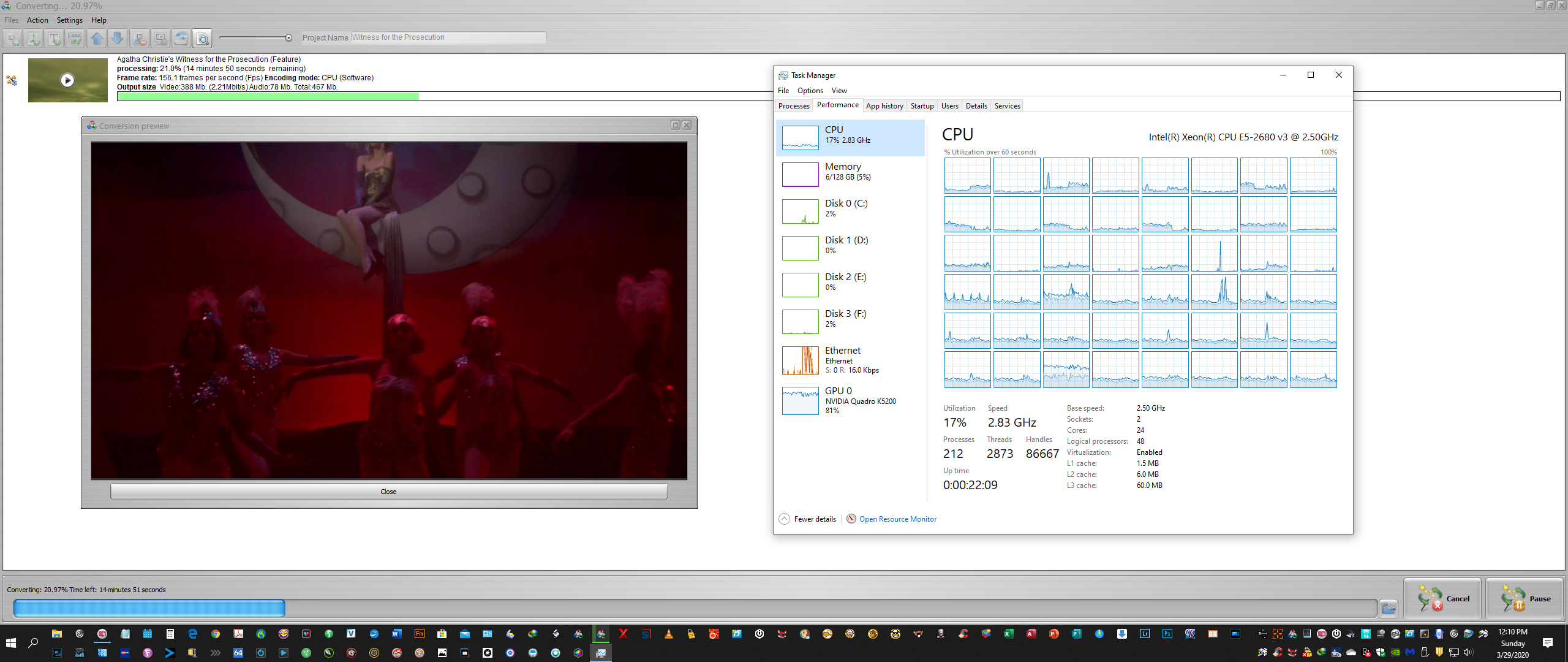
Task: Click the add audio track toolbar icon
Action: point(34,39)
